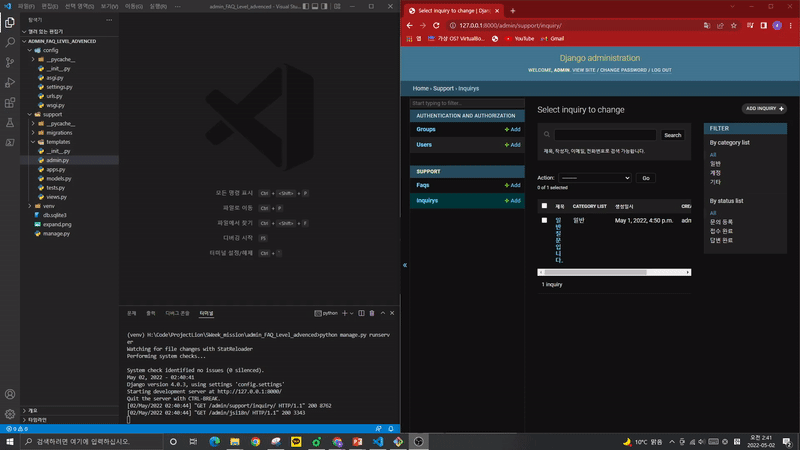Open the 편집(E) menu in VS Code
The height and width of the screenshot is (450, 800).
pos(49,7)
